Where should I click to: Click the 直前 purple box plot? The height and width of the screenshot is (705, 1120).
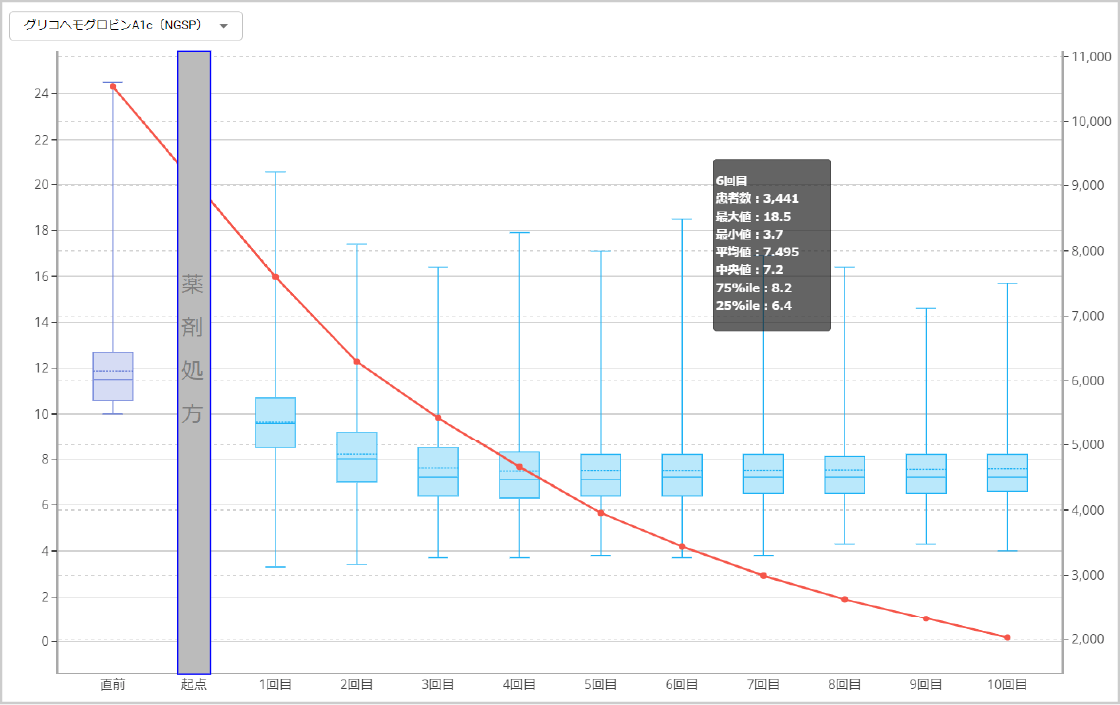pos(113,376)
